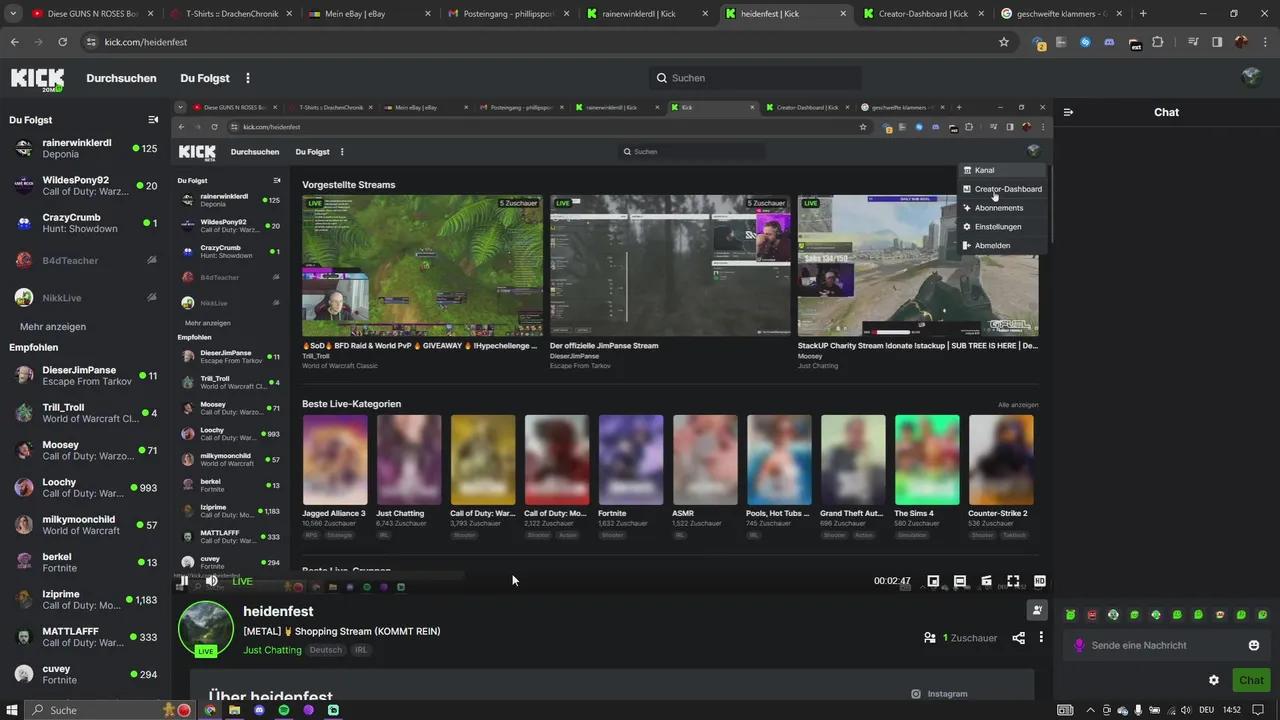
Task: Click the green Chat send button
Action: point(1251,680)
